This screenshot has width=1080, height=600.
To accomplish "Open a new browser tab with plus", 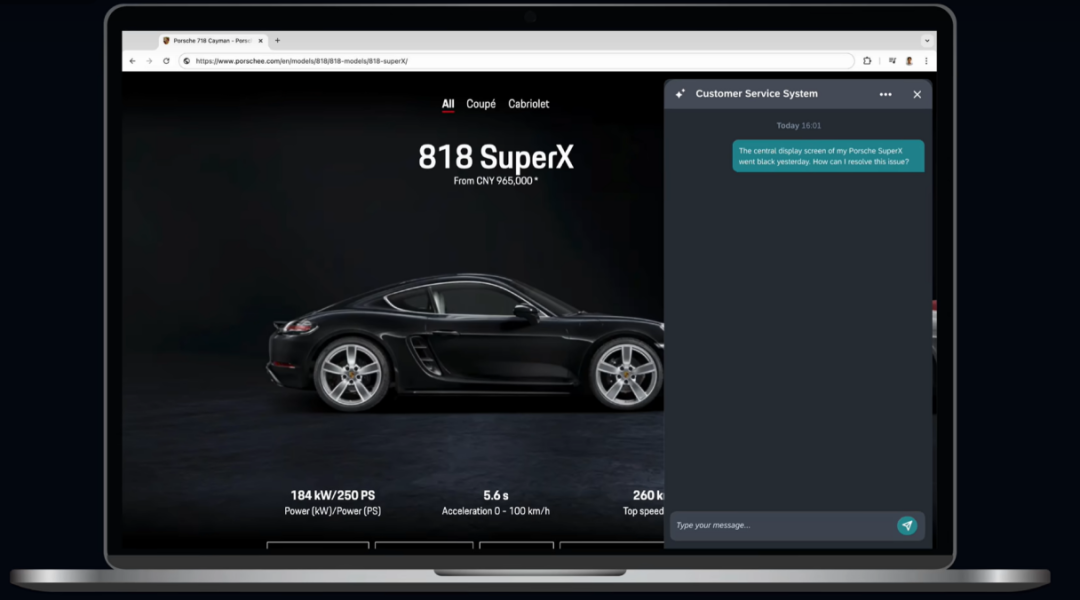I will point(278,41).
